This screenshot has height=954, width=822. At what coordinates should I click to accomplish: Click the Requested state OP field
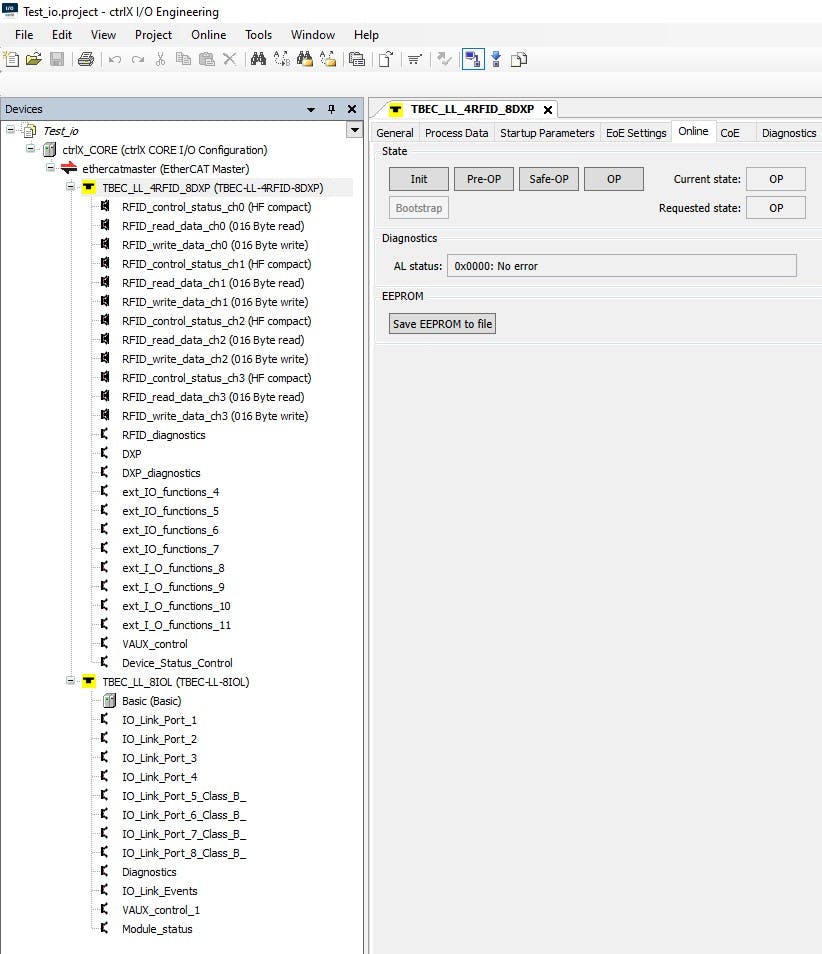pyautogui.click(x=776, y=208)
